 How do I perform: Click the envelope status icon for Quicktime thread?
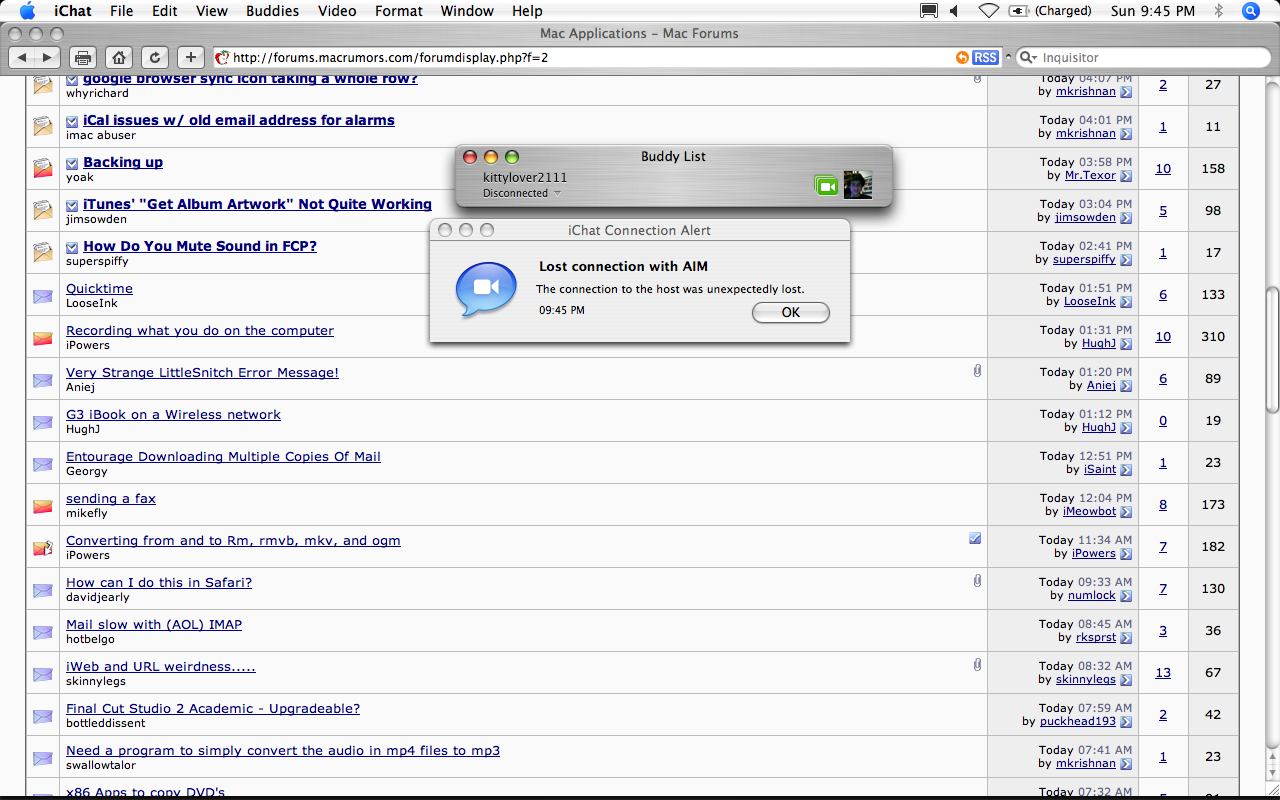[x=43, y=296]
